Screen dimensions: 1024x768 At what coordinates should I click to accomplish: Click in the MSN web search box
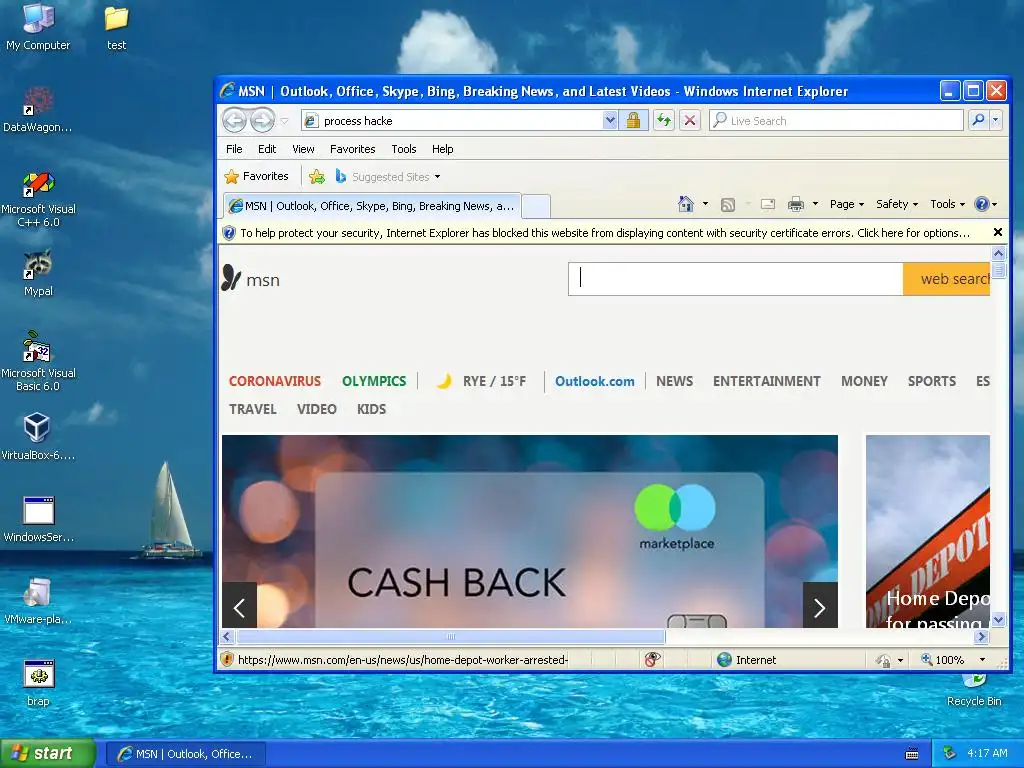[x=736, y=279]
